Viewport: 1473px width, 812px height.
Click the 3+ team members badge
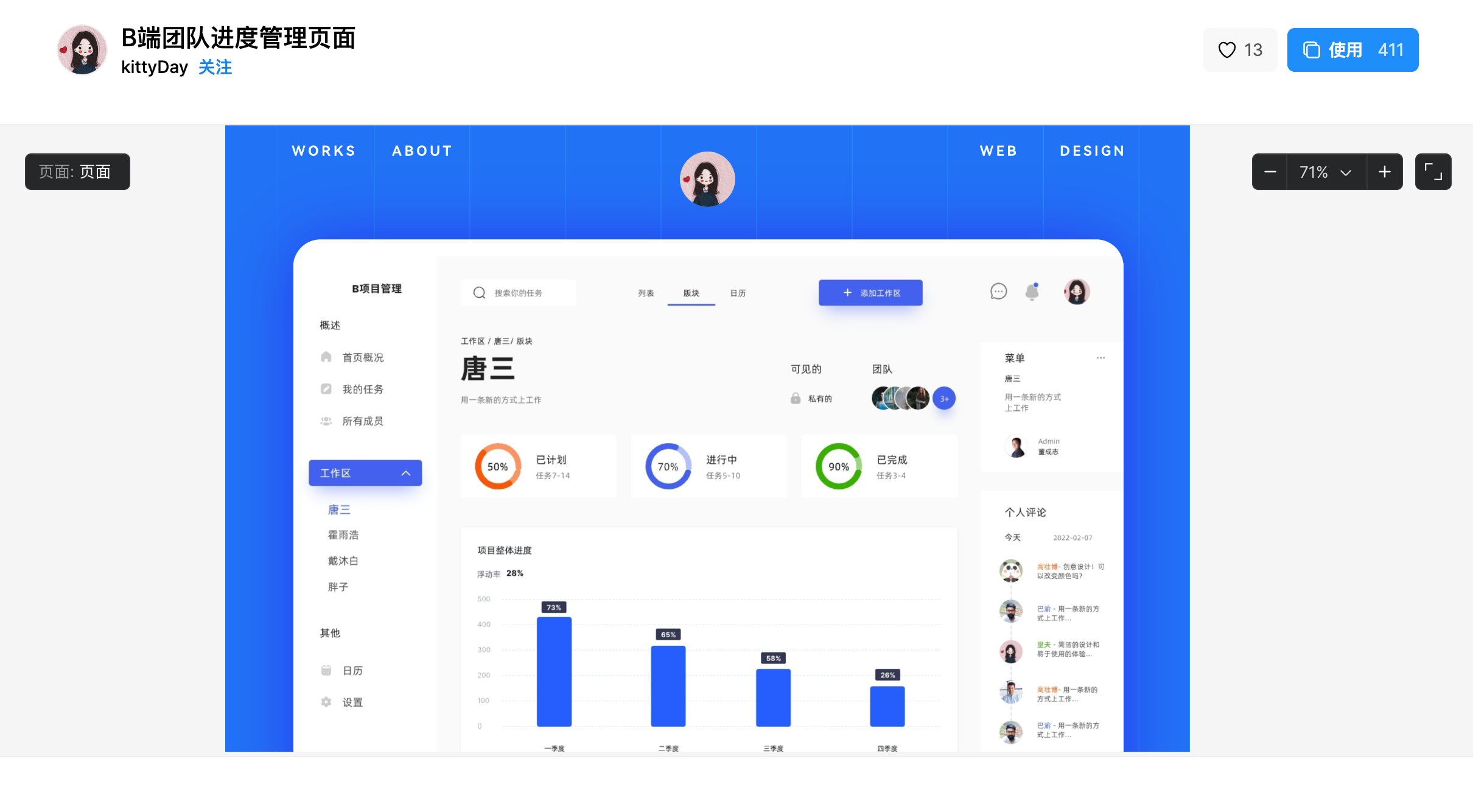pyautogui.click(x=944, y=399)
